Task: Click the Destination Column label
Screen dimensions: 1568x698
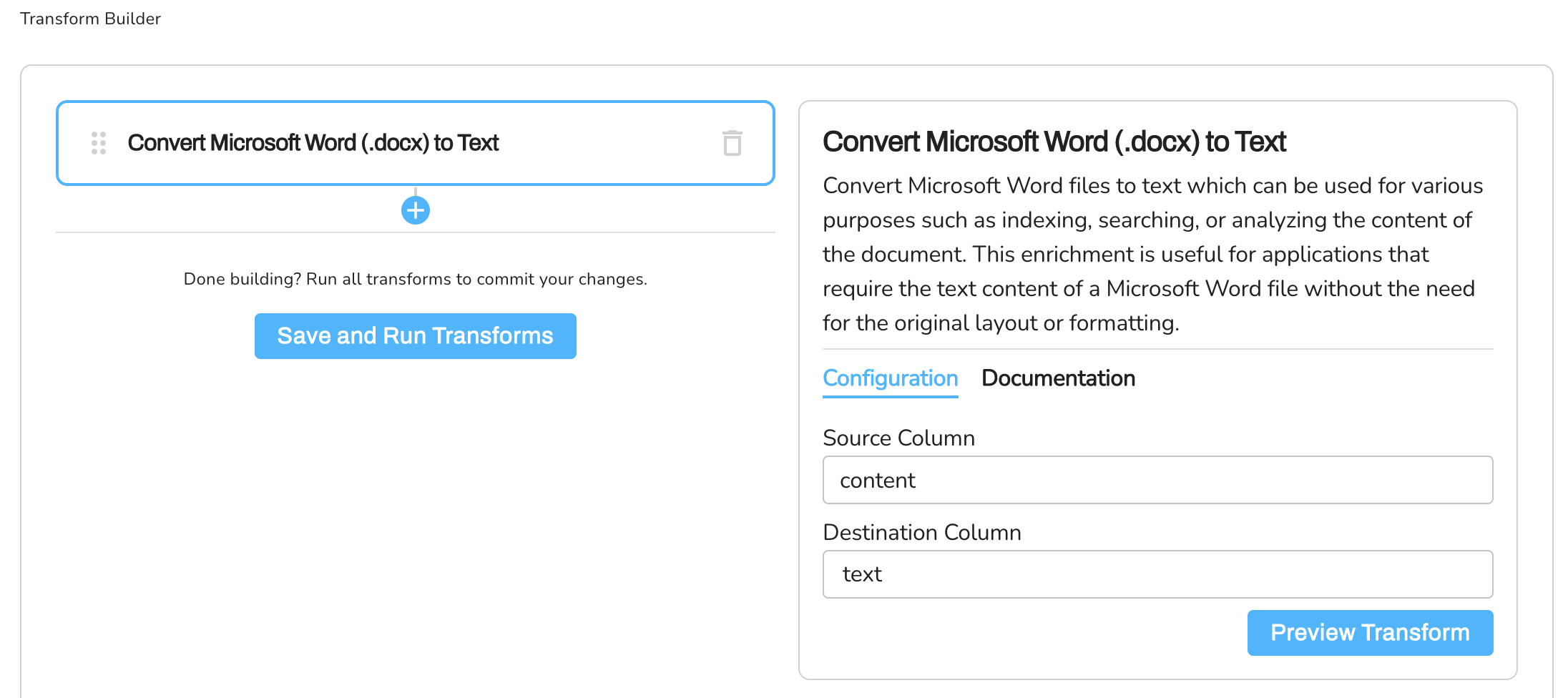Action: point(922,532)
